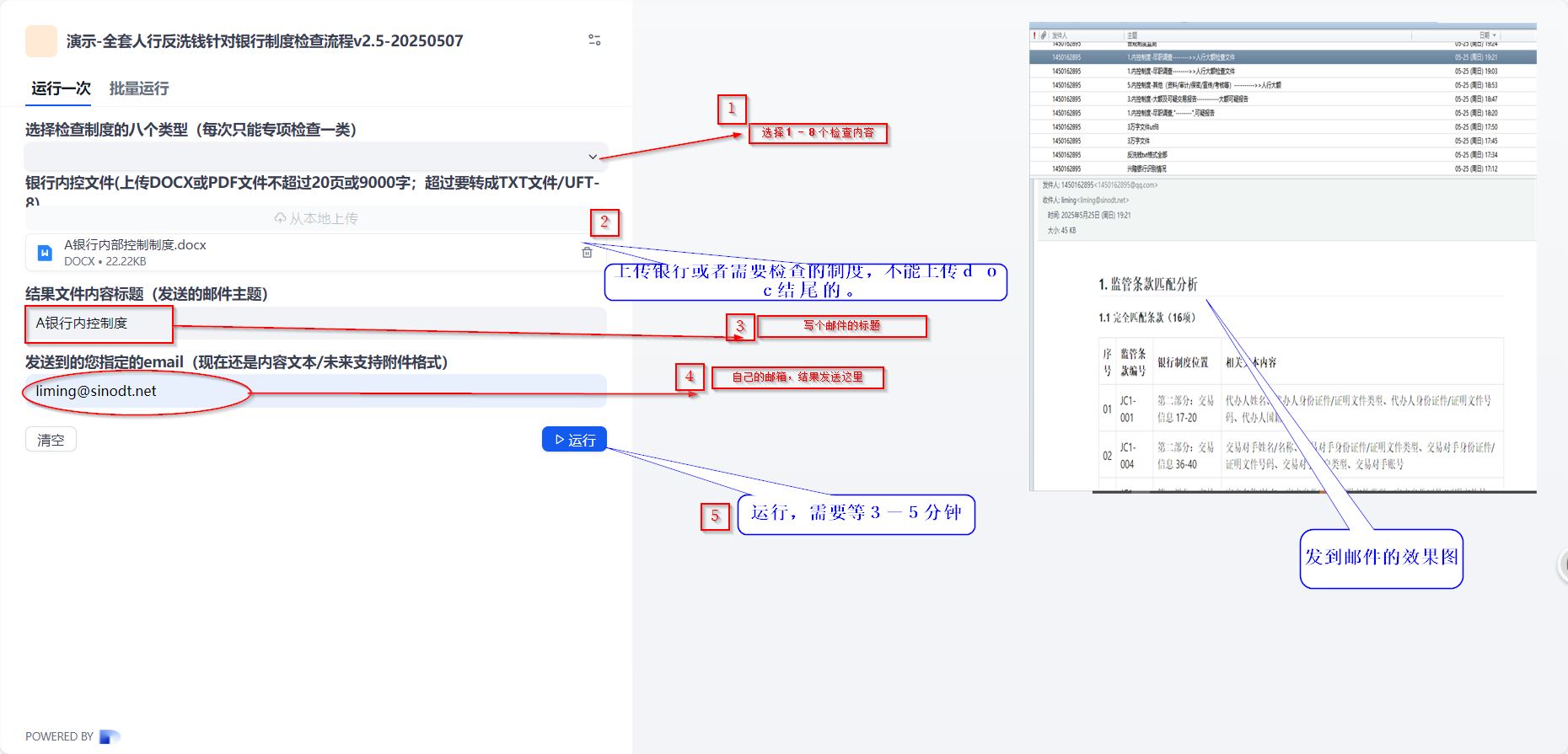Switch to the 批量运行 tab

pos(139,88)
